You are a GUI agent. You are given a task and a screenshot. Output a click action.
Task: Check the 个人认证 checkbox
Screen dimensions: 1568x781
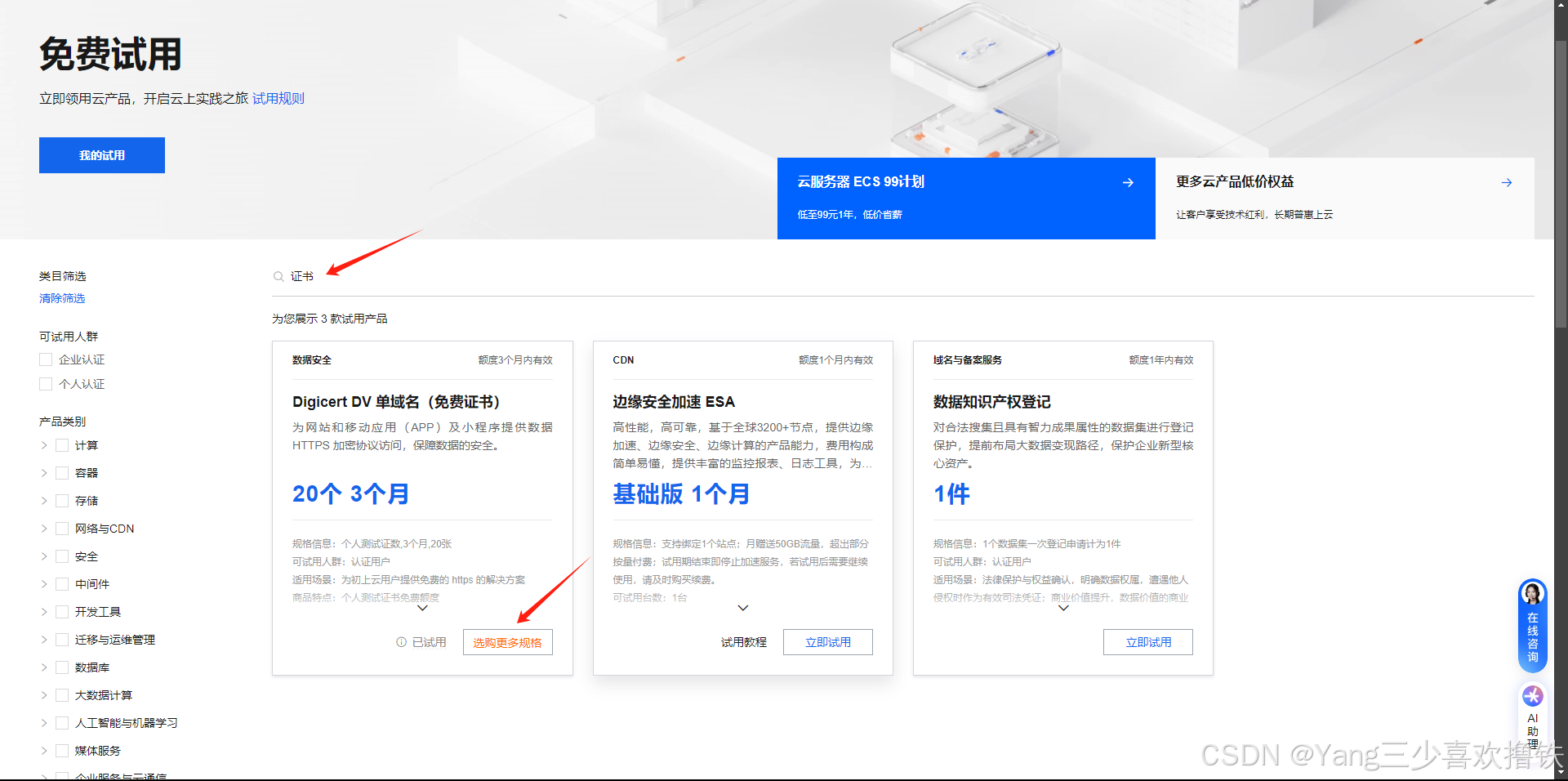tap(46, 384)
